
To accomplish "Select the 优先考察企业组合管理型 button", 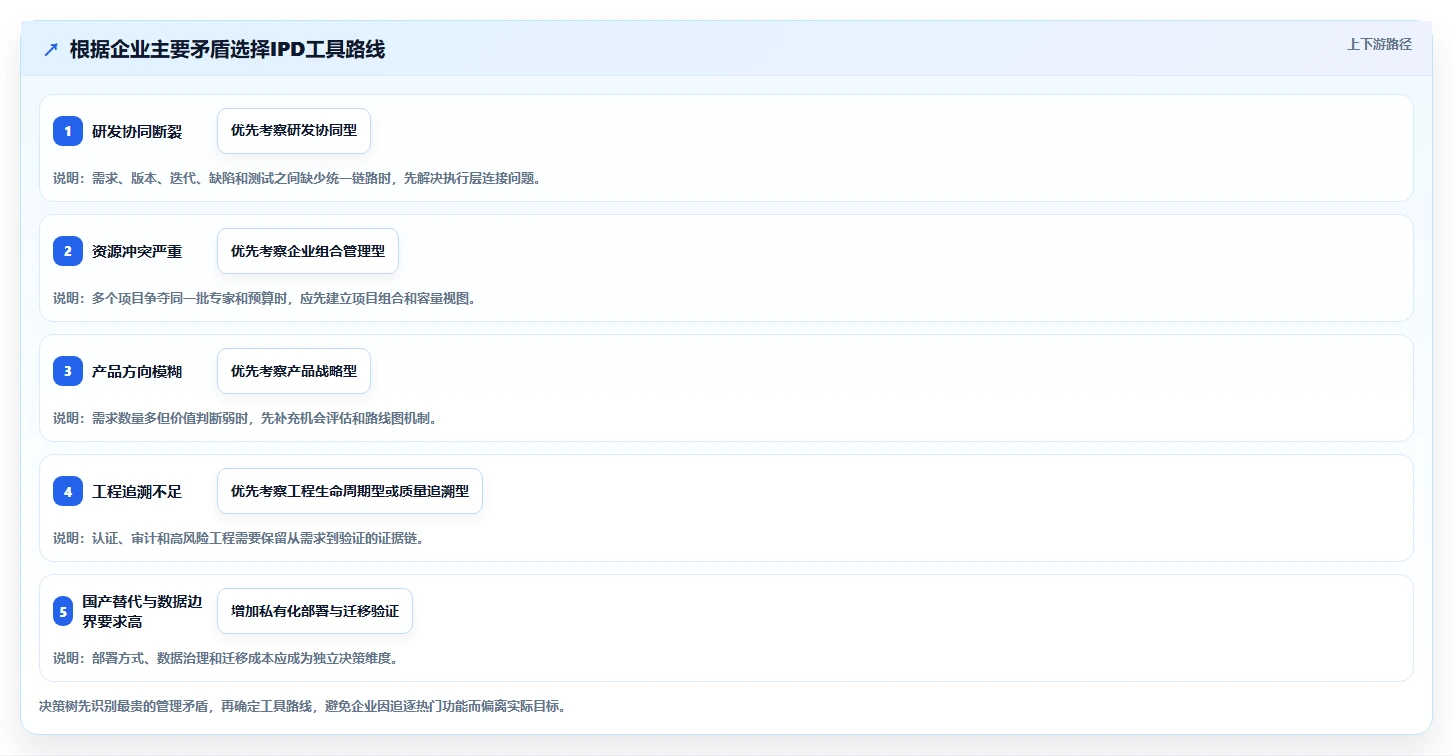I will (308, 251).
